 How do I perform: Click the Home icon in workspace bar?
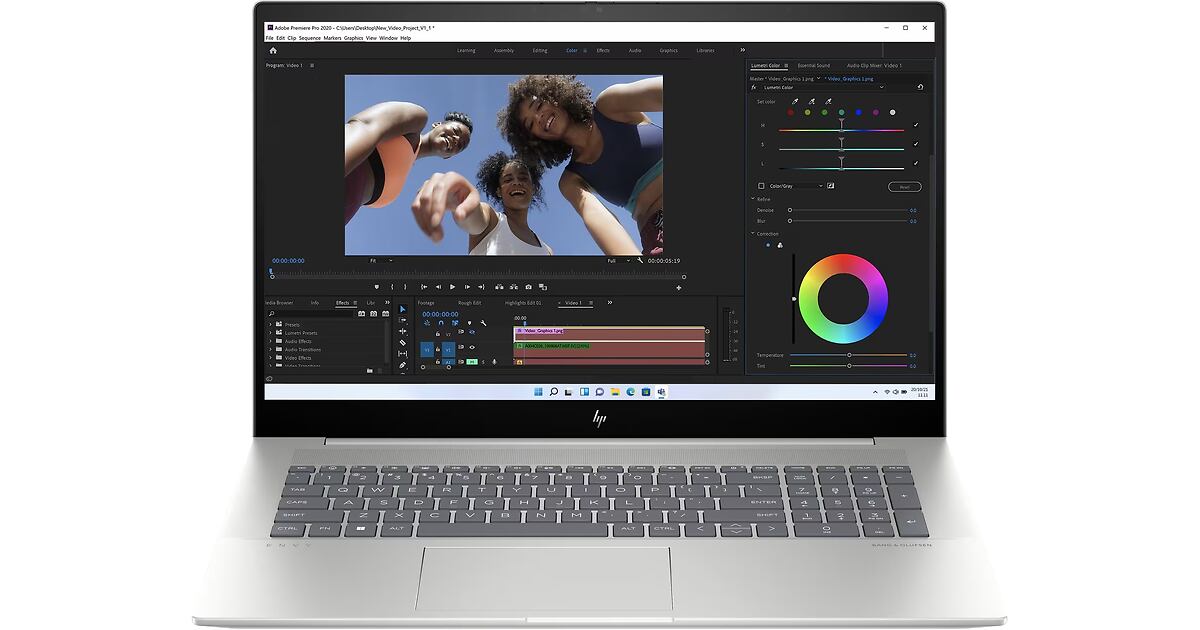[x=273, y=50]
